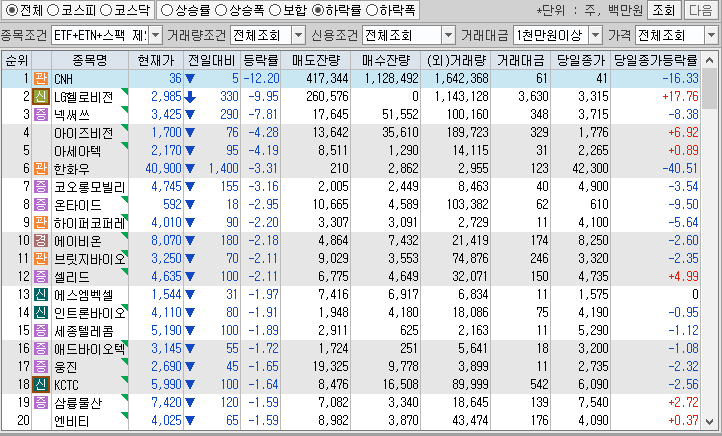The width and height of the screenshot is (722, 436).
Task: Sort by 당일종가등락률 column header
Action: click(x=656, y=60)
